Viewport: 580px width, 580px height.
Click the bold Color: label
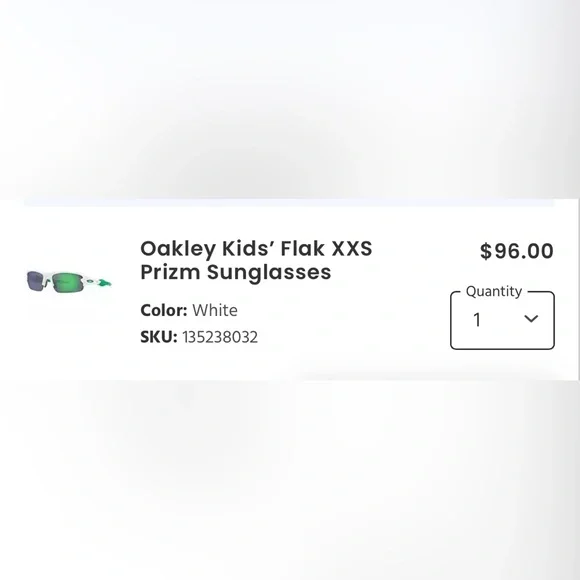pyautogui.click(x=164, y=310)
